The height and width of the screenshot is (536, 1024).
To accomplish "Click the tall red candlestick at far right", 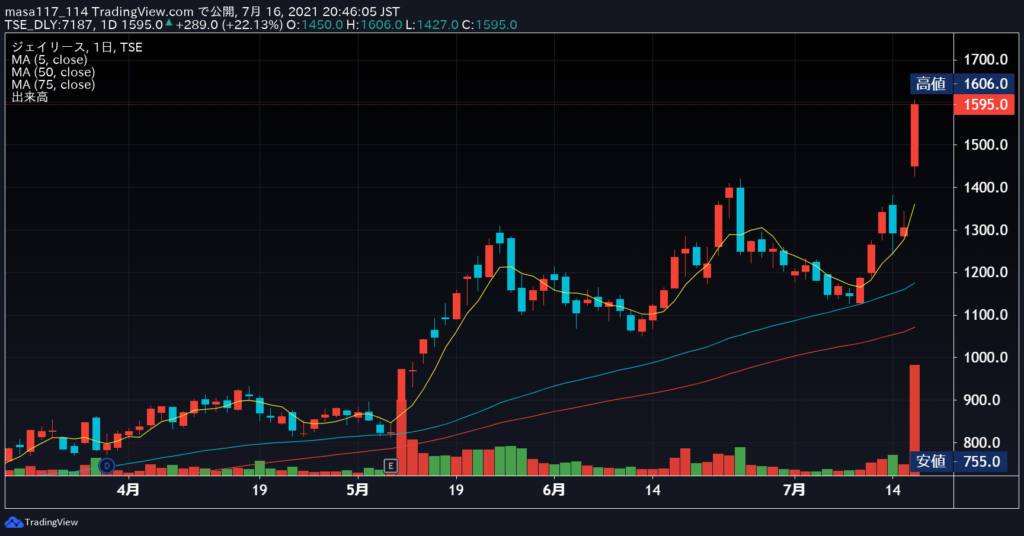I will (x=915, y=135).
